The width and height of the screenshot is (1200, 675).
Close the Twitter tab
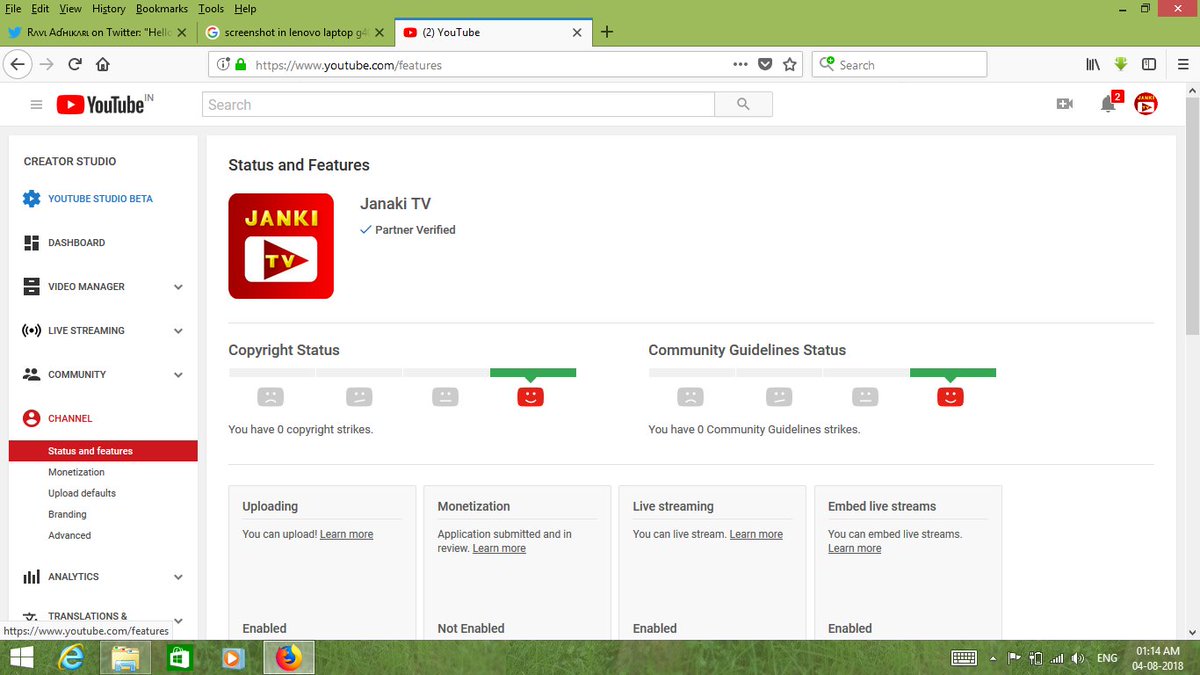182,32
